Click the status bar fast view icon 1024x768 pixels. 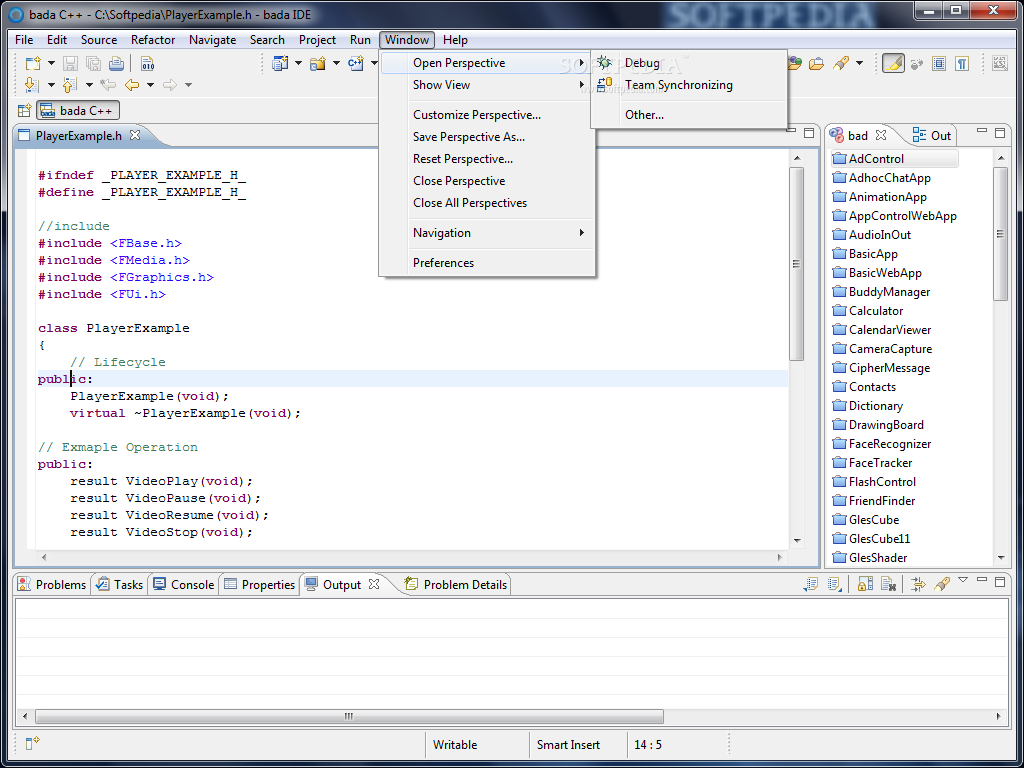[32, 743]
